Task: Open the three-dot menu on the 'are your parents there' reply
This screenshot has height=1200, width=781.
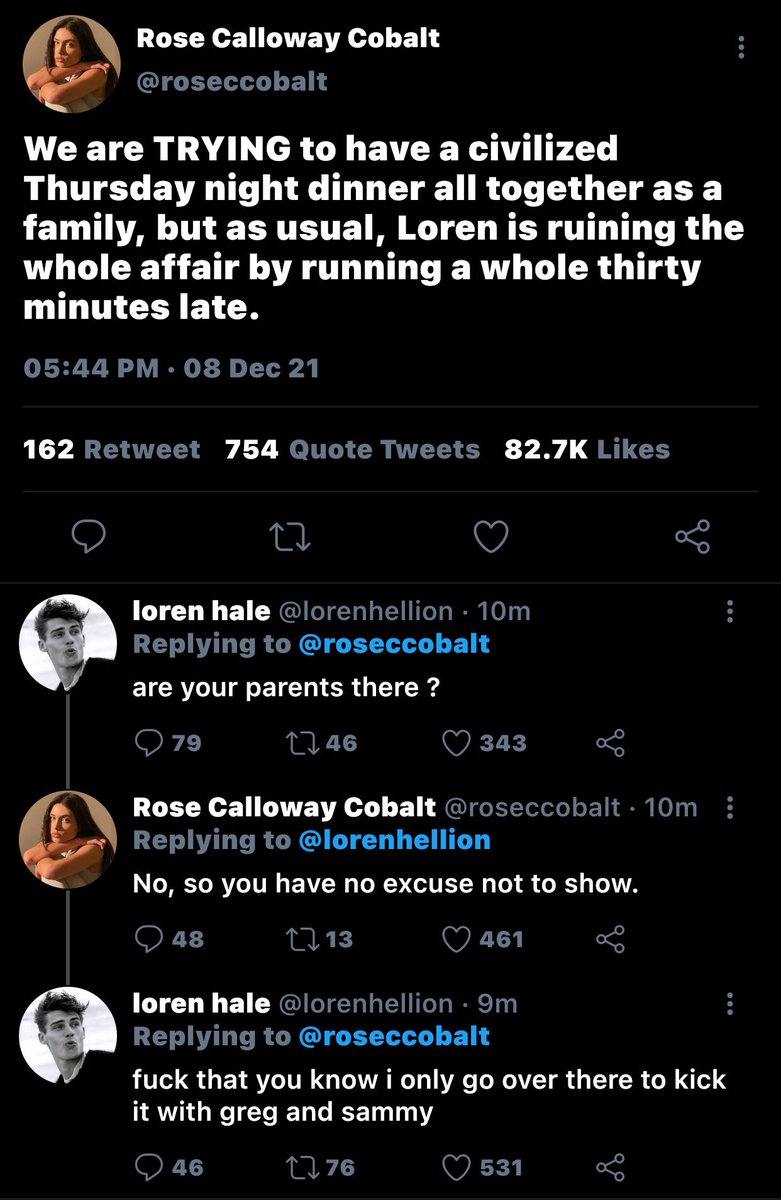Action: point(731,611)
